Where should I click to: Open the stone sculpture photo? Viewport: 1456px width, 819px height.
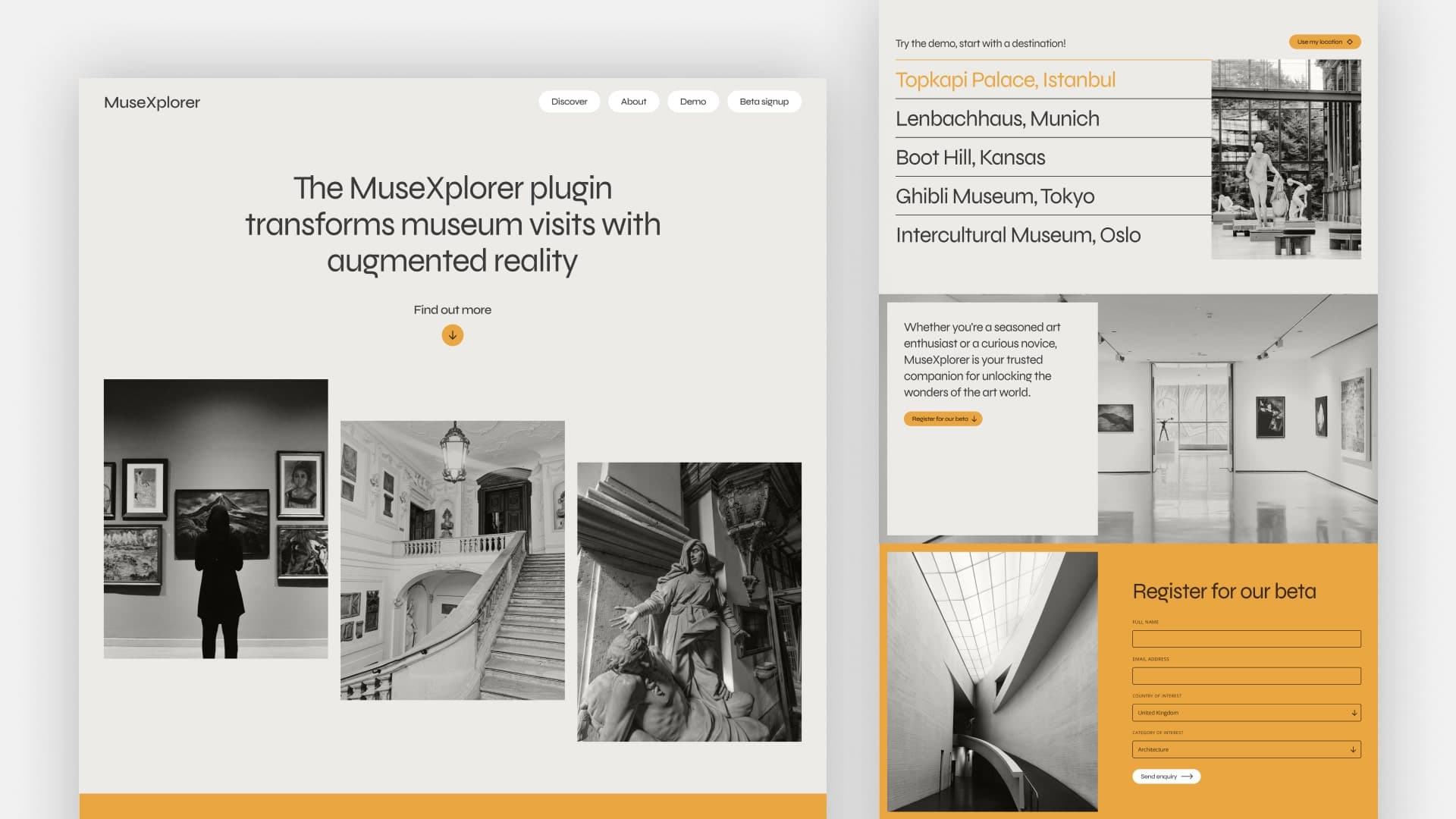(x=689, y=602)
